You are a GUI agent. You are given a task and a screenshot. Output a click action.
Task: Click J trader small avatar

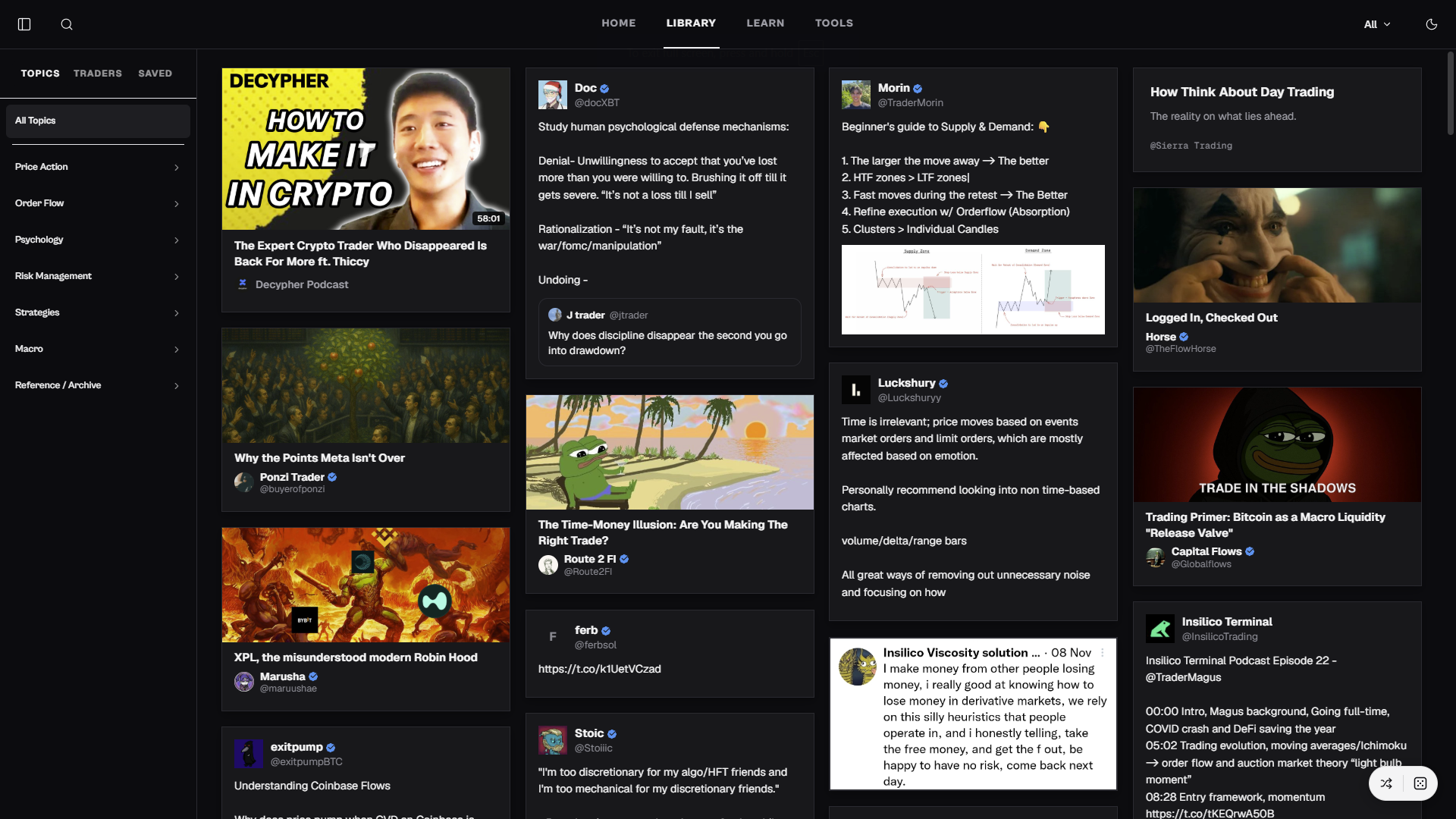pos(555,315)
